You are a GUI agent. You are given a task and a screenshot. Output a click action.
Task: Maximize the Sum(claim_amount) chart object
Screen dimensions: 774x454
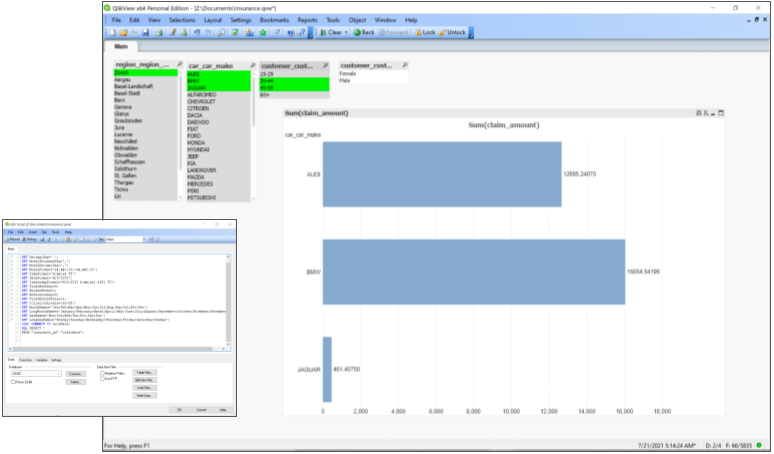pyautogui.click(x=721, y=113)
